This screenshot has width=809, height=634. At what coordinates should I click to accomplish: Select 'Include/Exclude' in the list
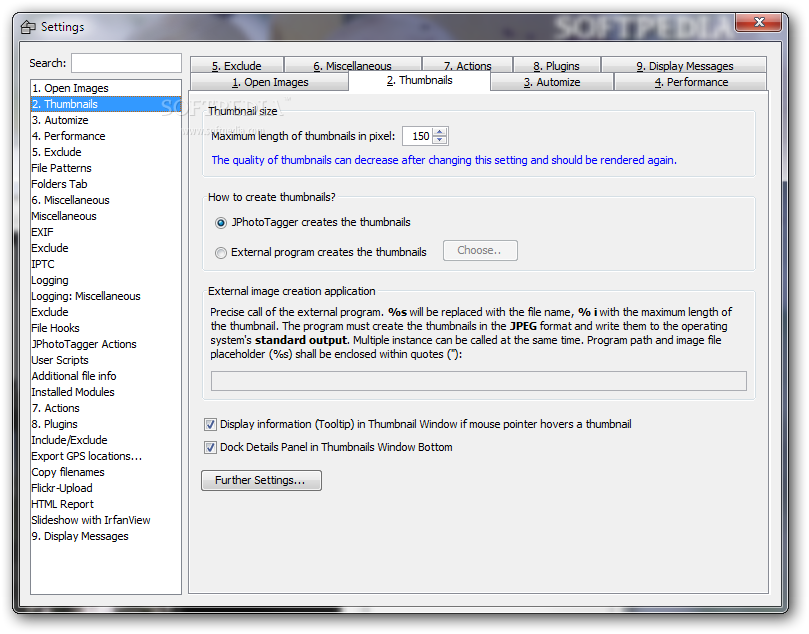(x=106, y=440)
